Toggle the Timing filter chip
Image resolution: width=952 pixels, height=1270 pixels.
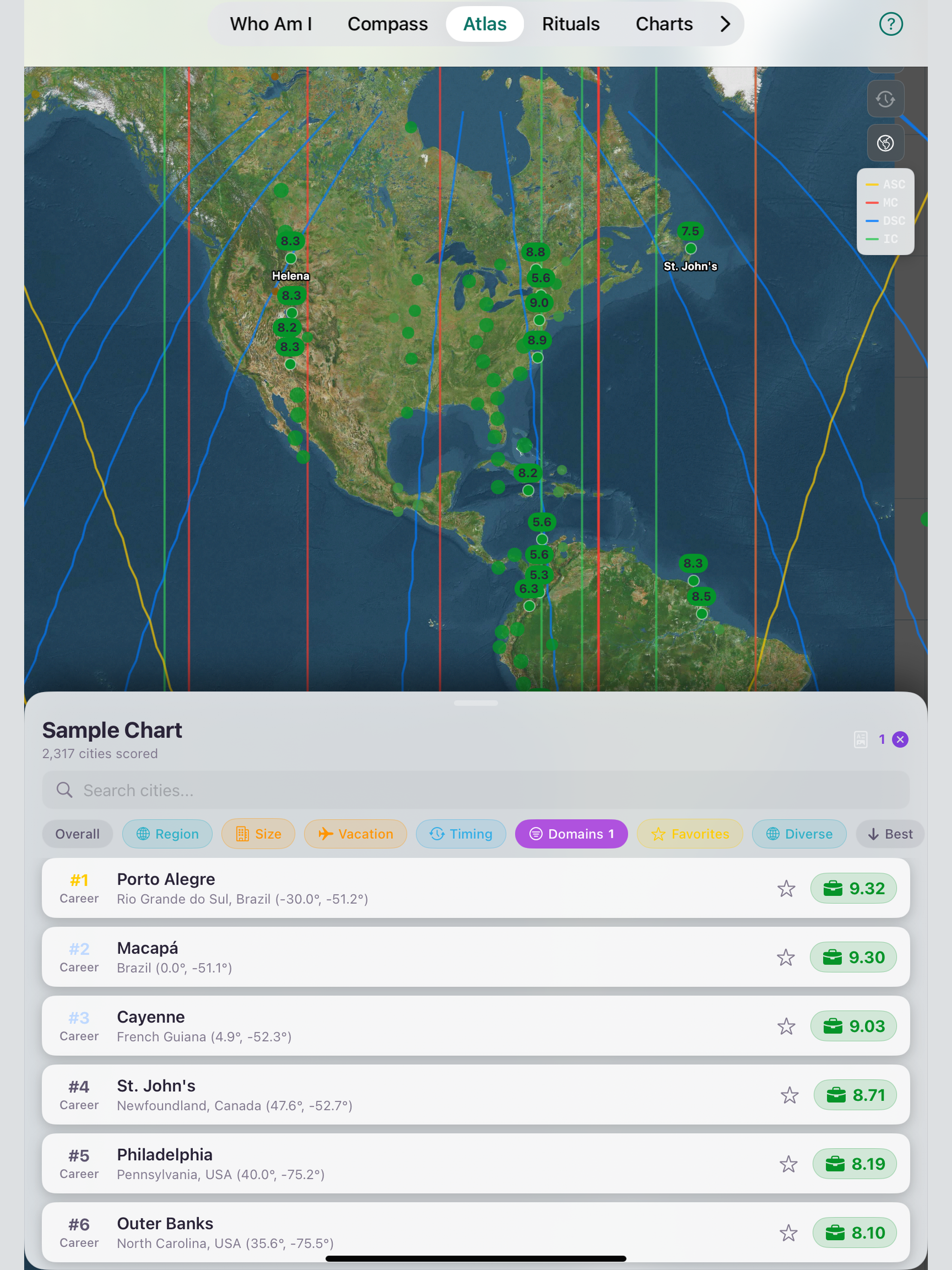coord(461,833)
